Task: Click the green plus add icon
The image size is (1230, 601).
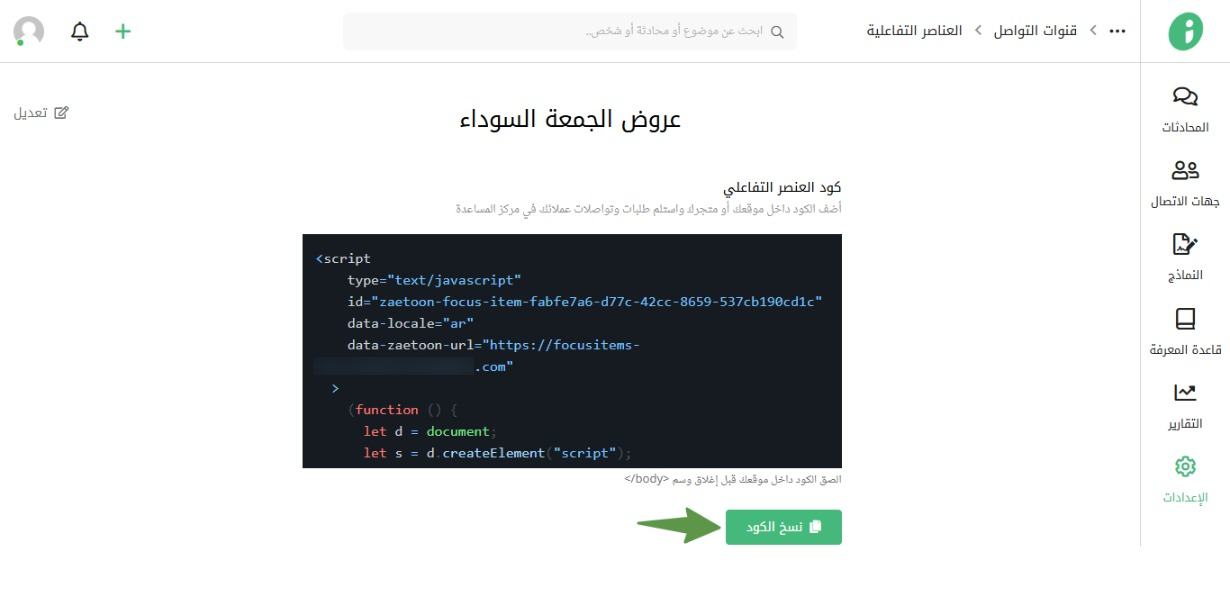Action: [123, 31]
